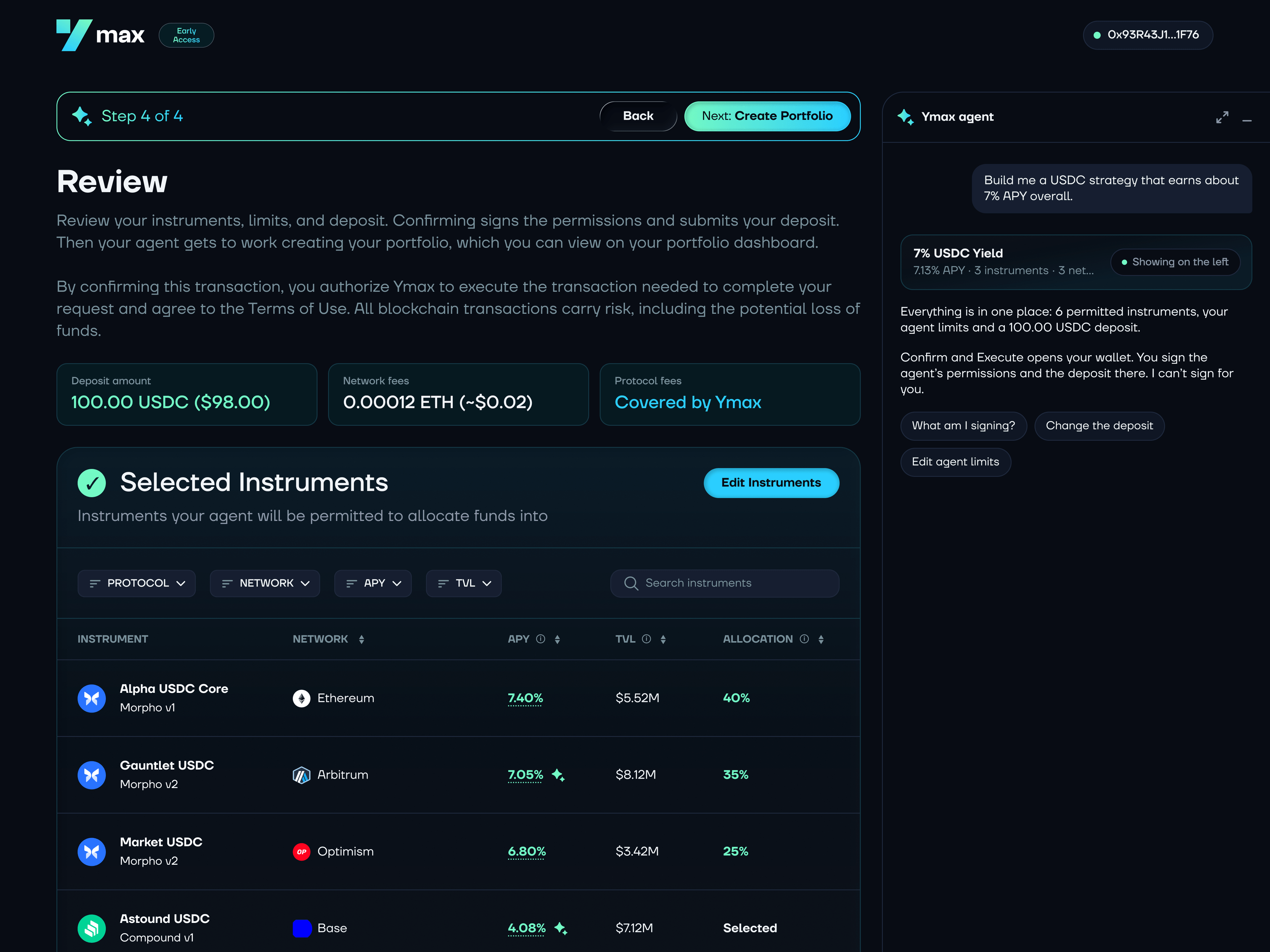Sort by the TVL column arrows
1270x952 pixels.
pyautogui.click(x=663, y=639)
